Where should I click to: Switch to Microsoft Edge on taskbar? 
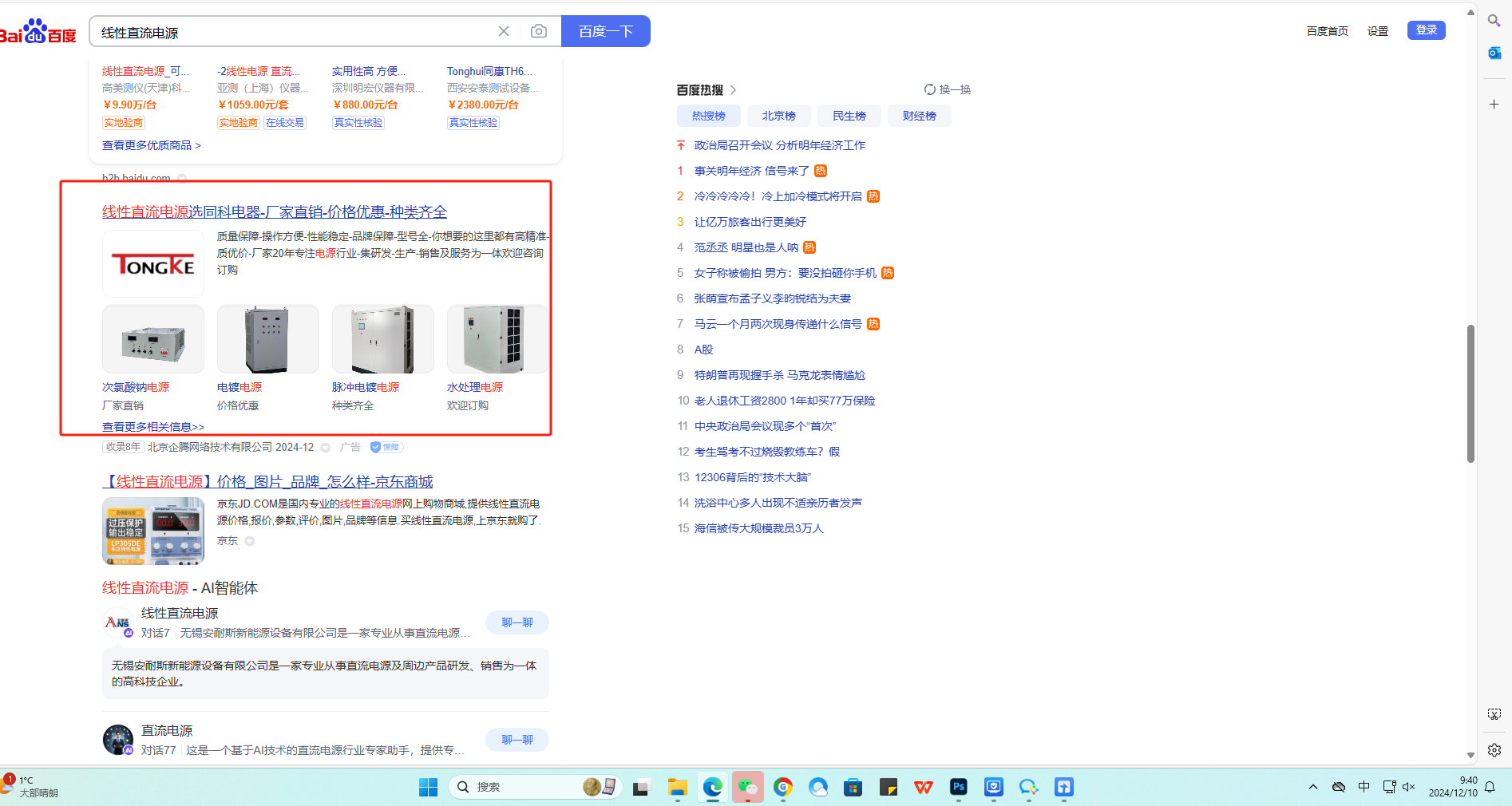713,788
